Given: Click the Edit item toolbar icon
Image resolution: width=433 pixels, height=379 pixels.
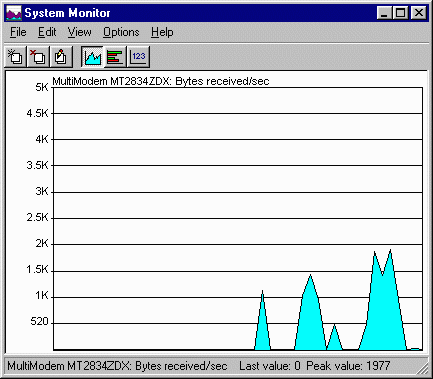Looking at the screenshot, I should (x=61, y=56).
